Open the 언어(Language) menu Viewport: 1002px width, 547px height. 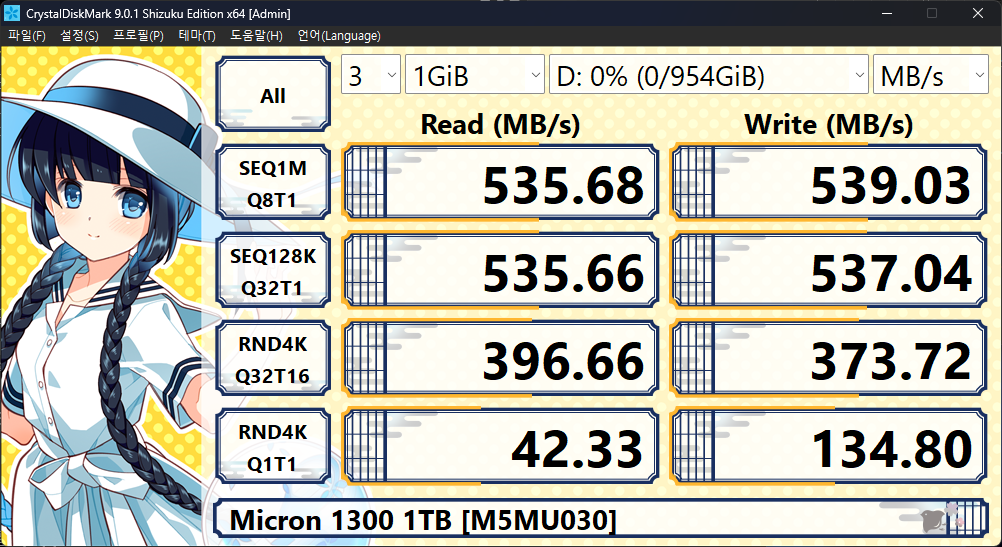[339, 36]
